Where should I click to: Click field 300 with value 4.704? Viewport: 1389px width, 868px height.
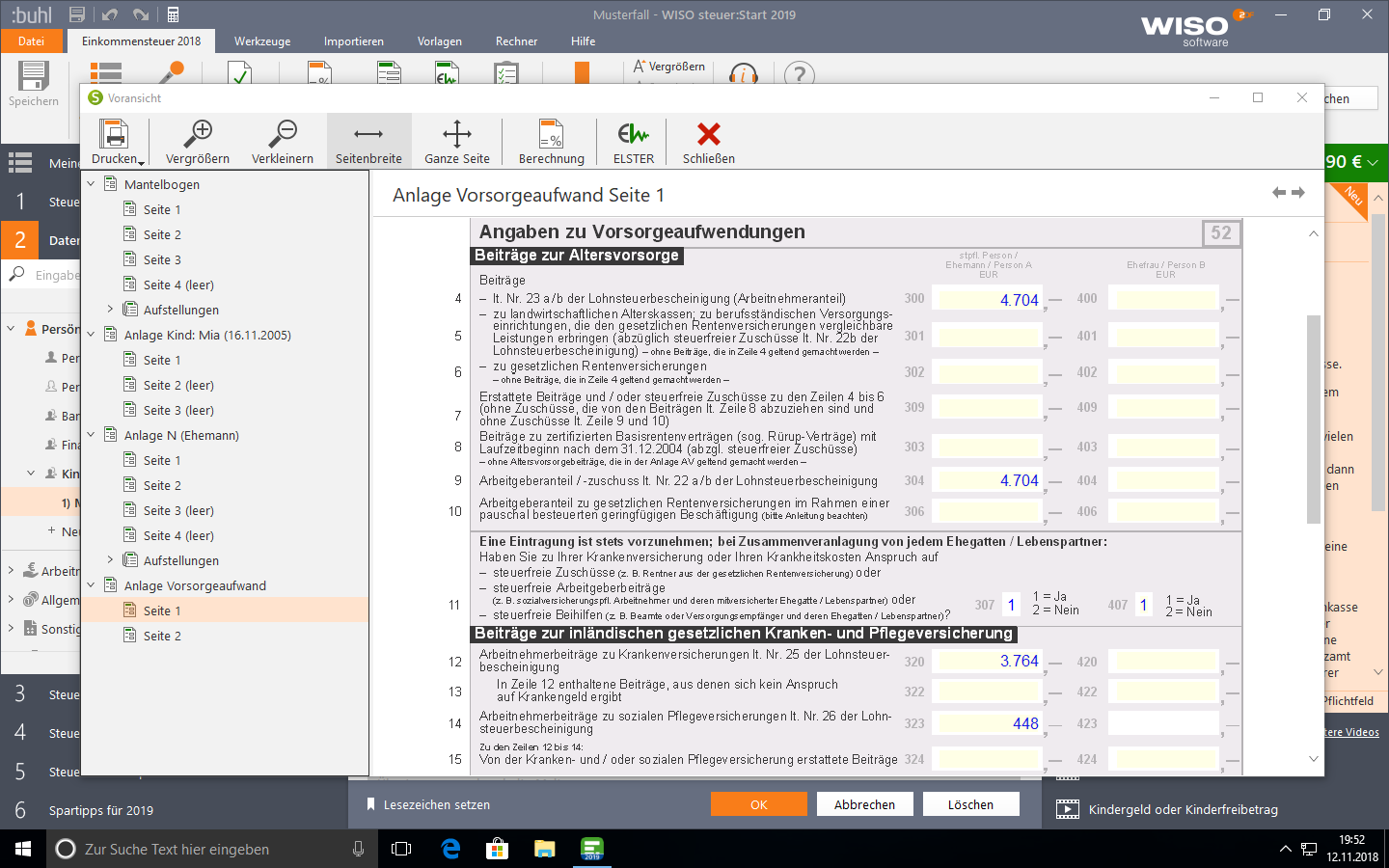click(990, 300)
